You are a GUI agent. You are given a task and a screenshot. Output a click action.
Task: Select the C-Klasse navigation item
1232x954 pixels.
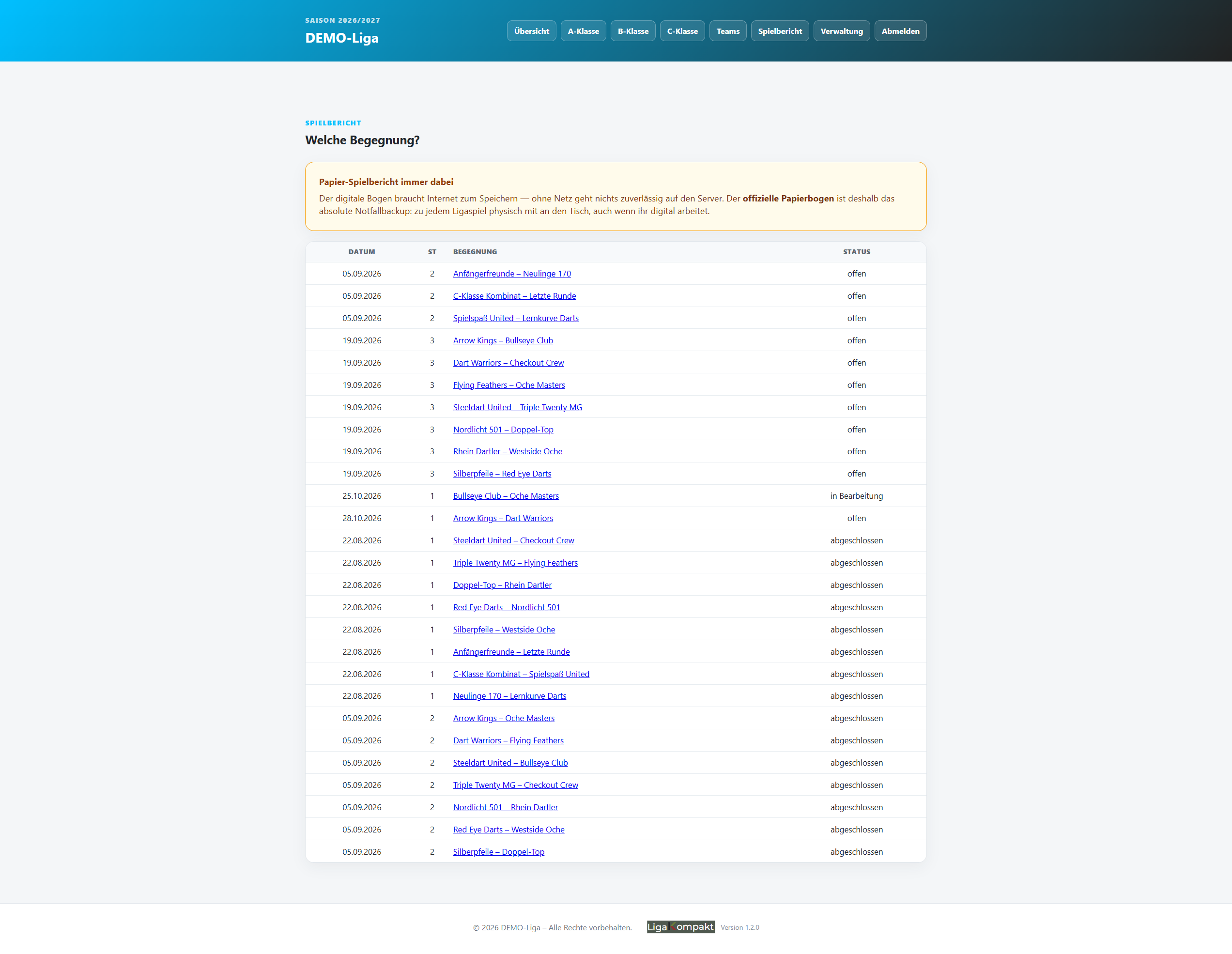pos(682,31)
